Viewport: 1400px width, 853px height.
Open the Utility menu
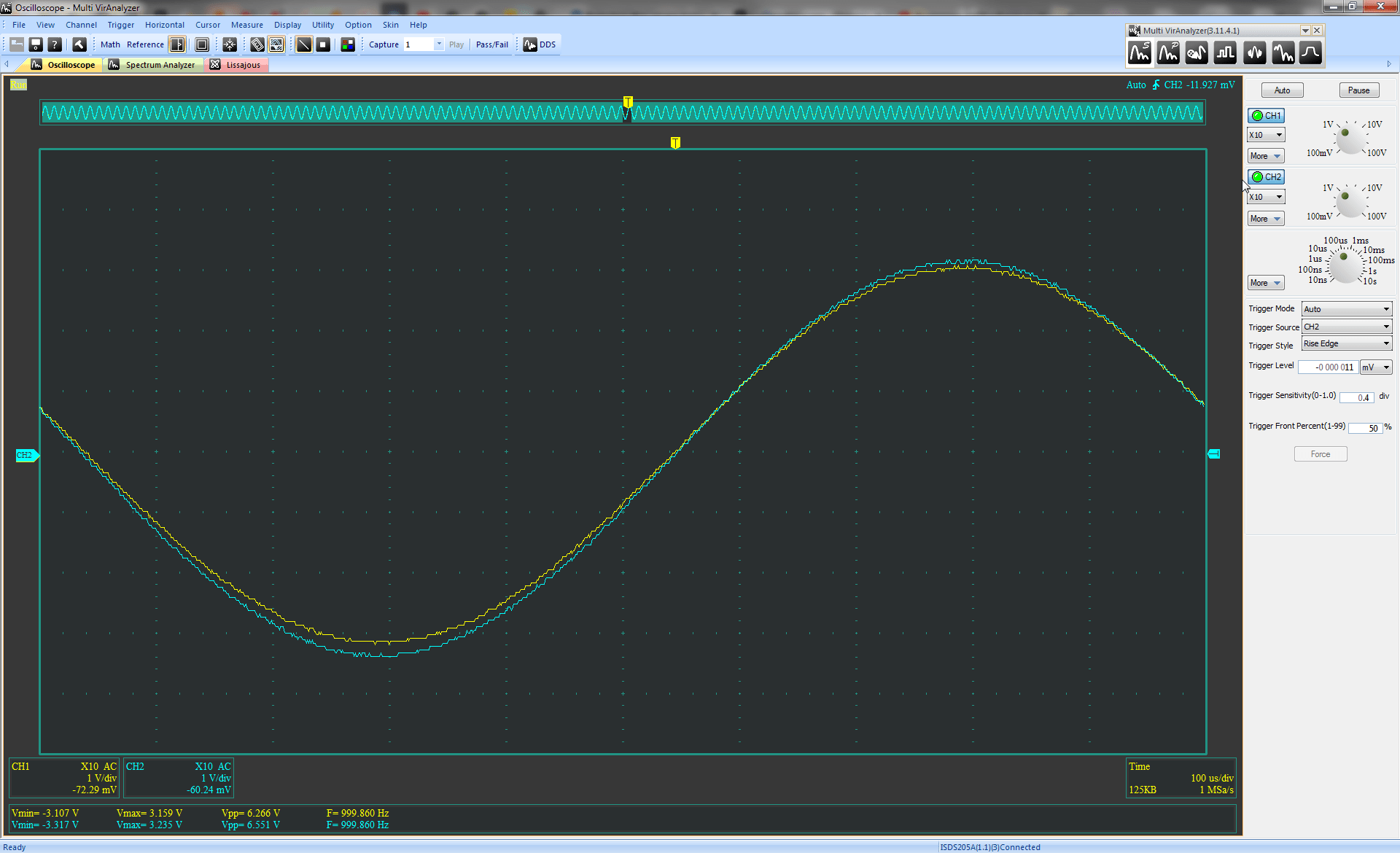pyautogui.click(x=323, y=25)
